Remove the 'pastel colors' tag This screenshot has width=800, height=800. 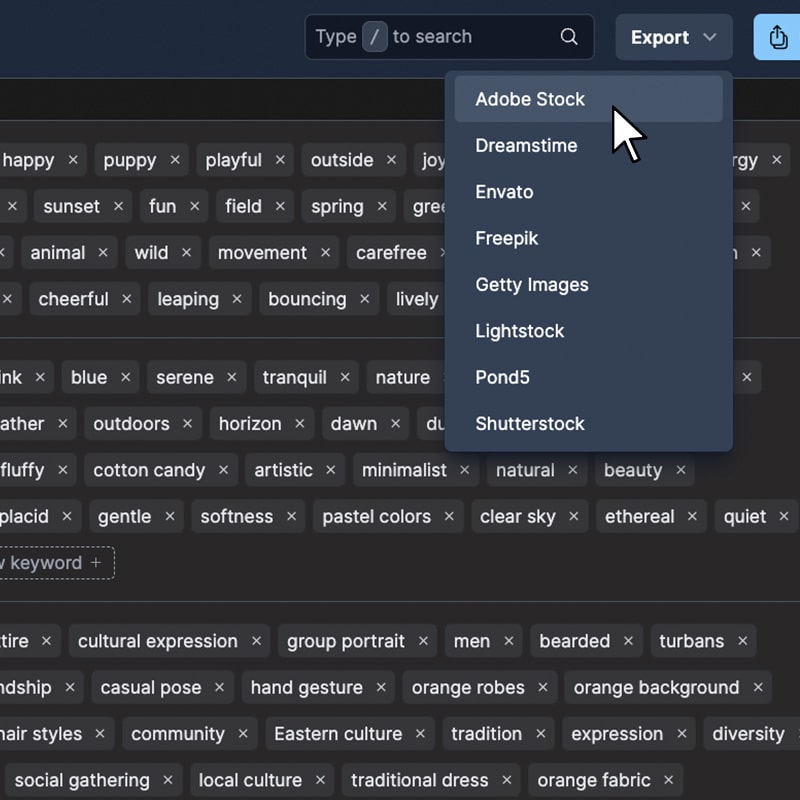click(449, 516)
